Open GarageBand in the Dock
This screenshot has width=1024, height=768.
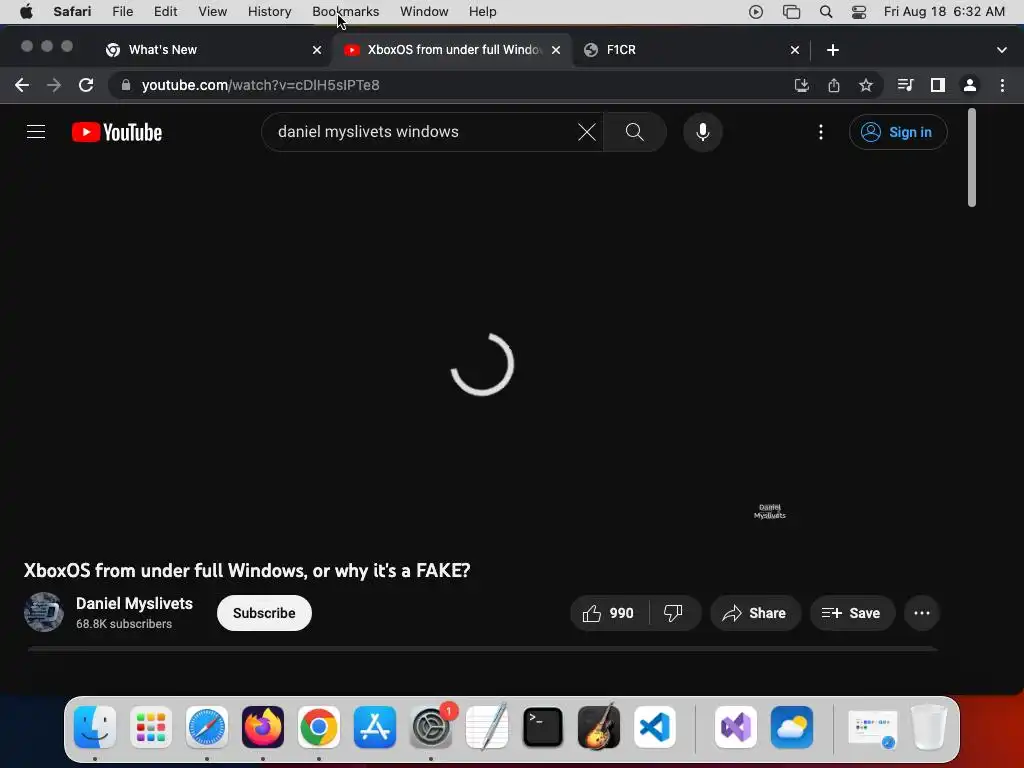599,728
